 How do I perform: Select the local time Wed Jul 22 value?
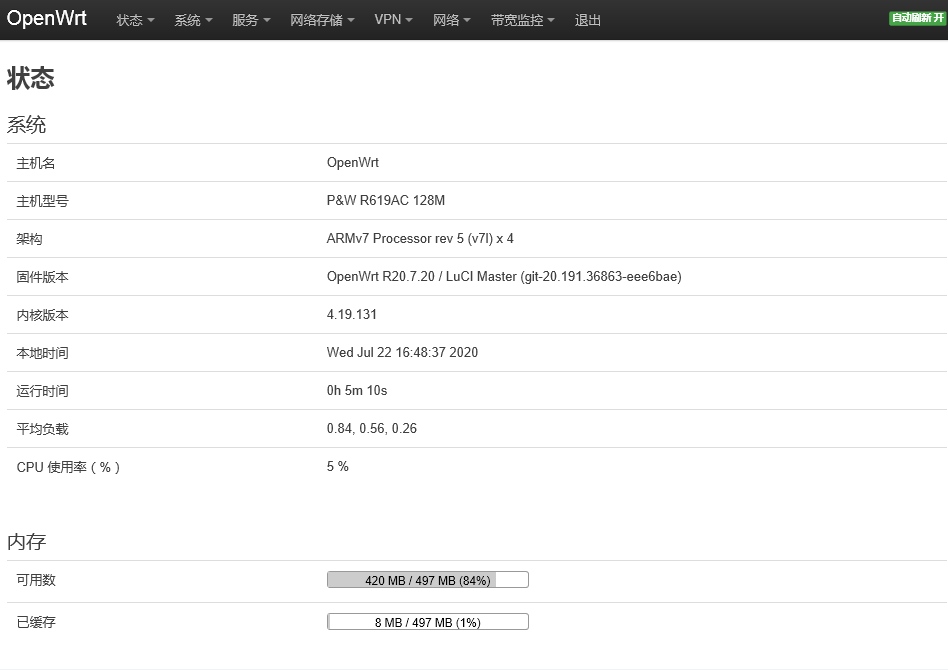[x=402, y=353]
